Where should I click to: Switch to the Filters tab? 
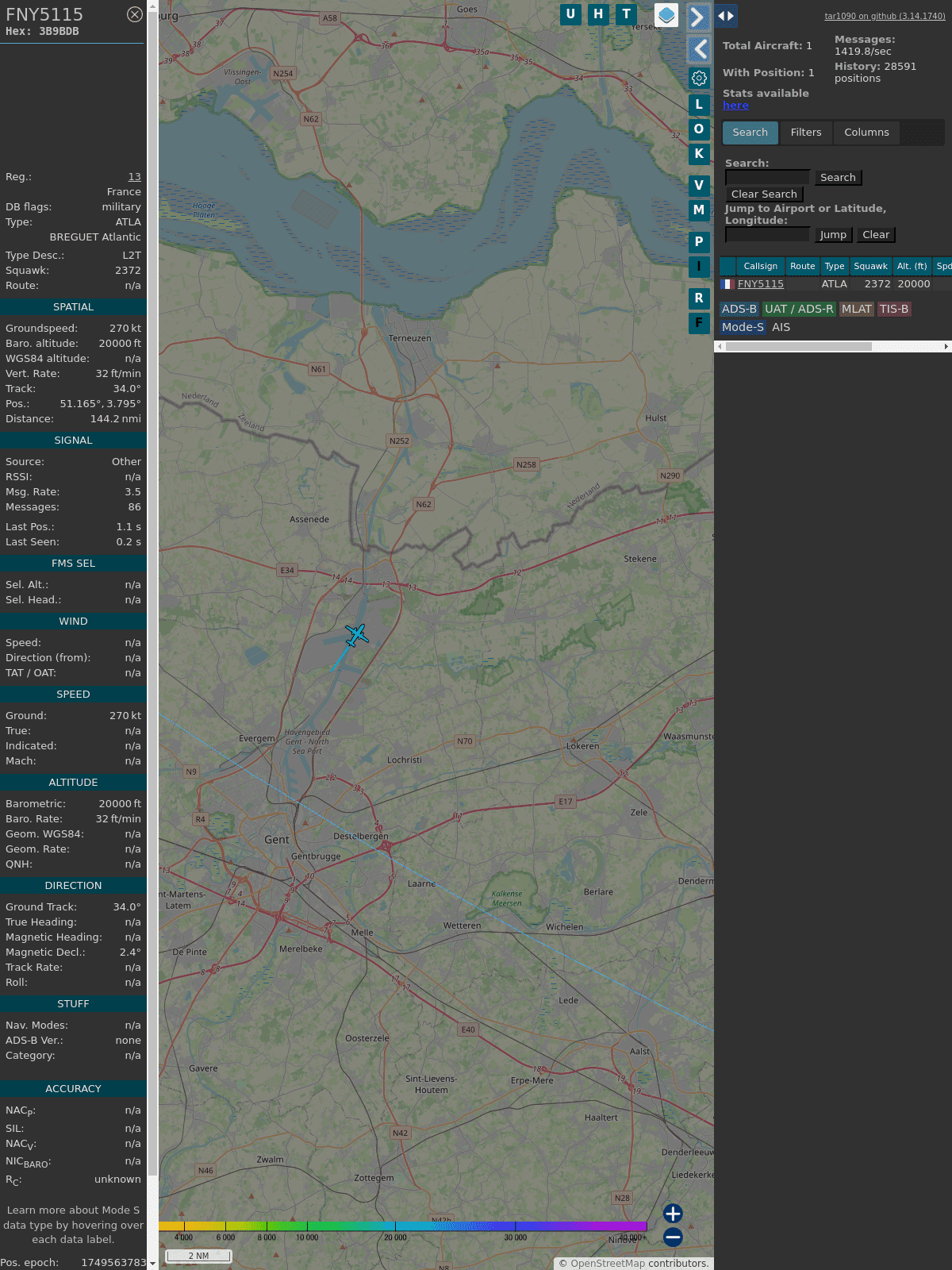point(805,133)
